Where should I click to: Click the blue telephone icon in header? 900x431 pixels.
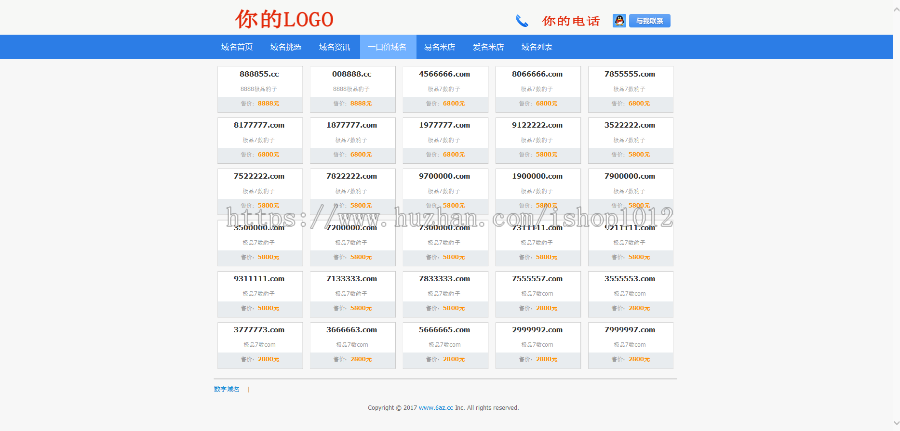click(521, 21)
